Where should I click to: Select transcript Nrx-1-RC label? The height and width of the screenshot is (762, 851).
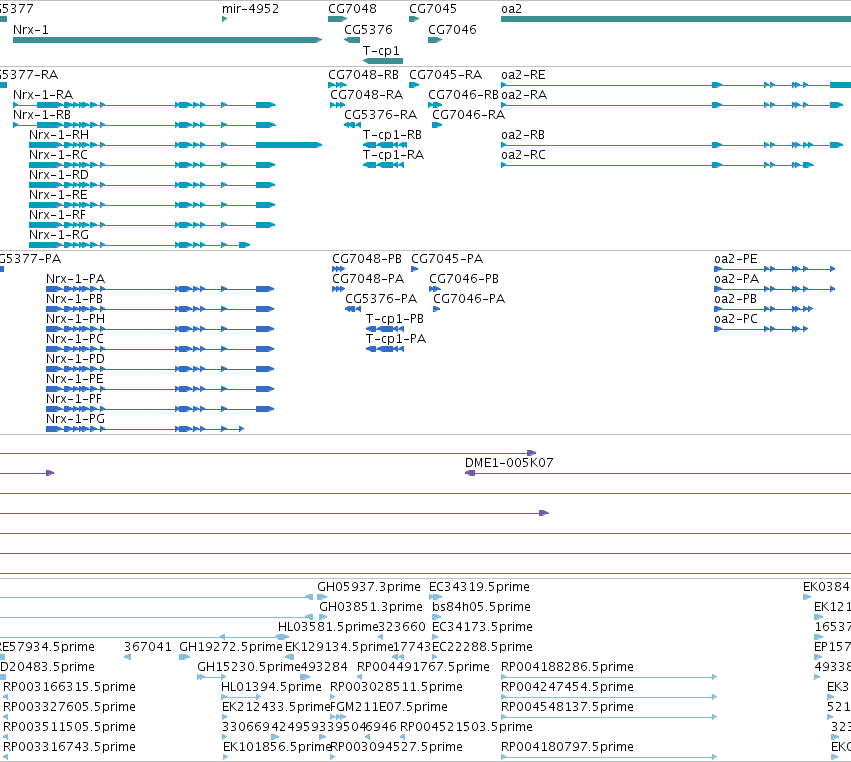point(59,155)
